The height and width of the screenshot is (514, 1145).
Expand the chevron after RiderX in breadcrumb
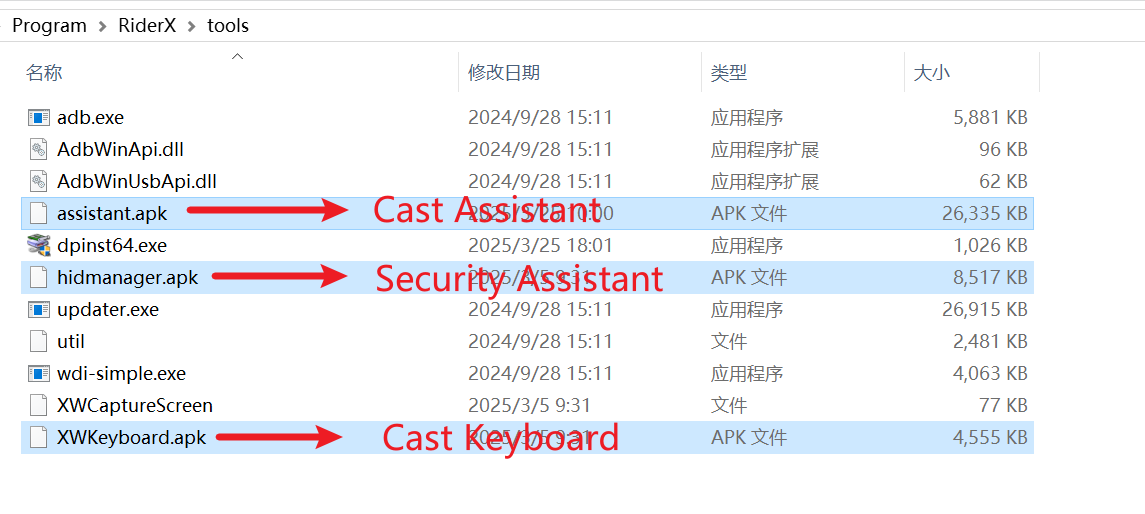(192, 26)
